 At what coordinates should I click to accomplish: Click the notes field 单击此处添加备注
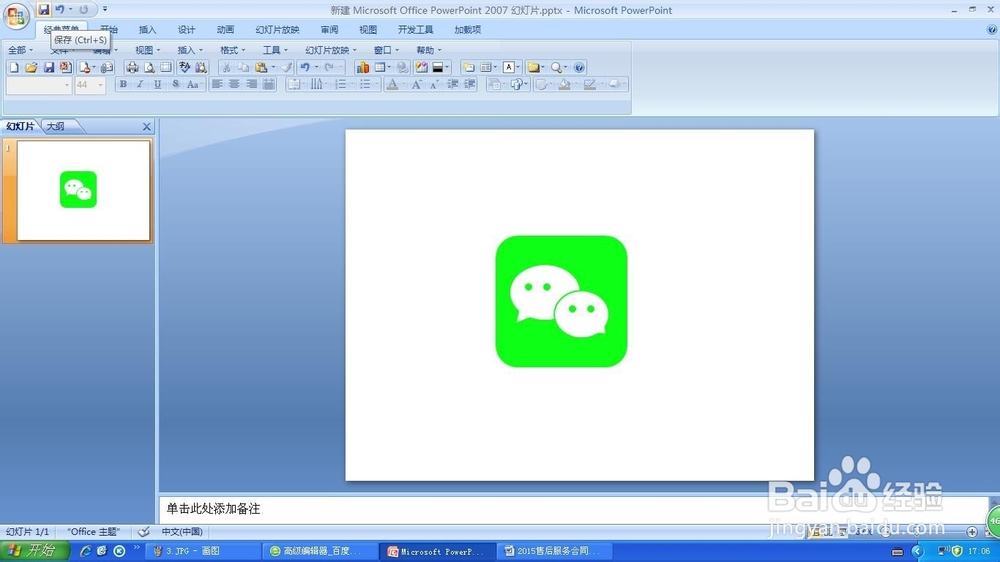coord(213,508)
